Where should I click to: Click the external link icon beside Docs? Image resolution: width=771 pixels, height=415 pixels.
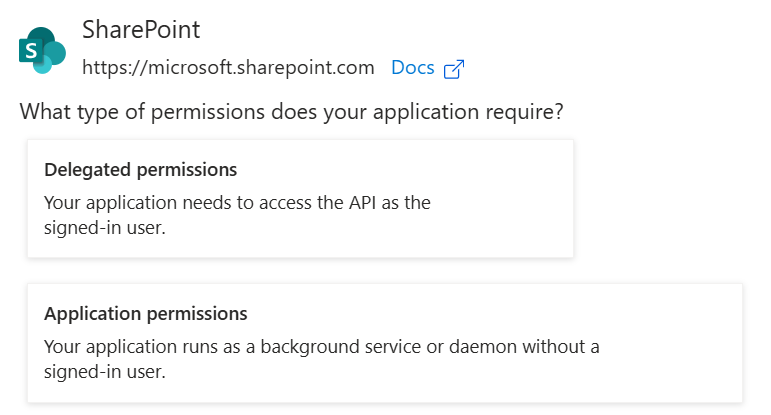454,69
